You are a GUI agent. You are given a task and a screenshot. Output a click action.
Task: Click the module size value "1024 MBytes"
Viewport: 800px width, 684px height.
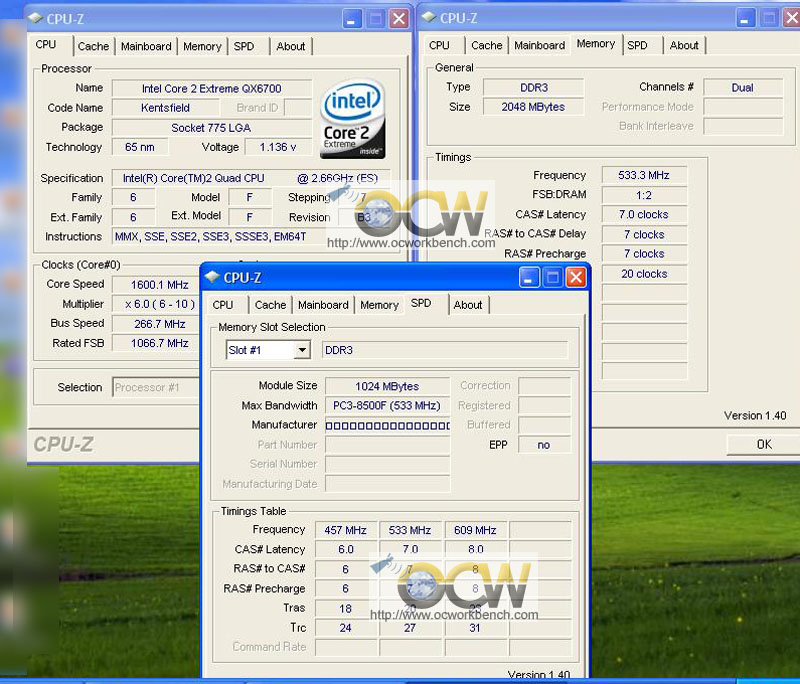(388, 386)
